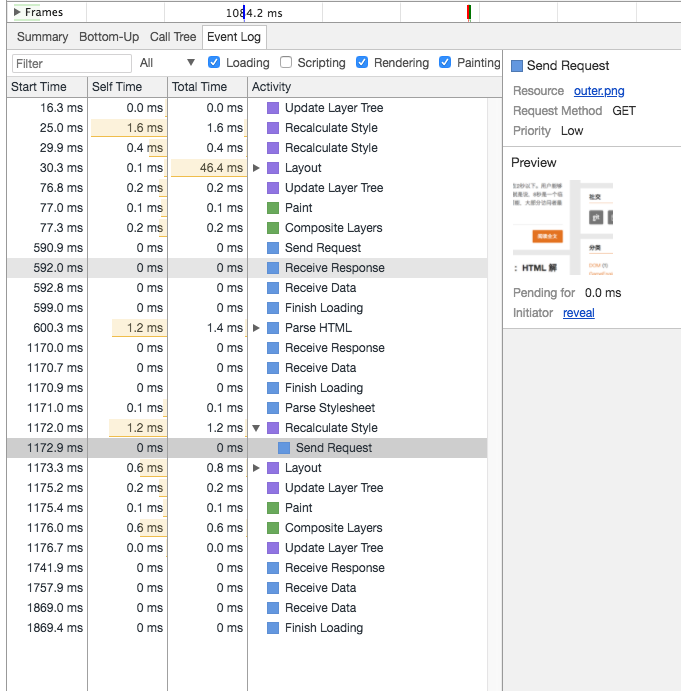681x691 pixels.
Task: Click the blue icon beside Receive Response at 592.0 ms
Action: click(x=273, y=268)
